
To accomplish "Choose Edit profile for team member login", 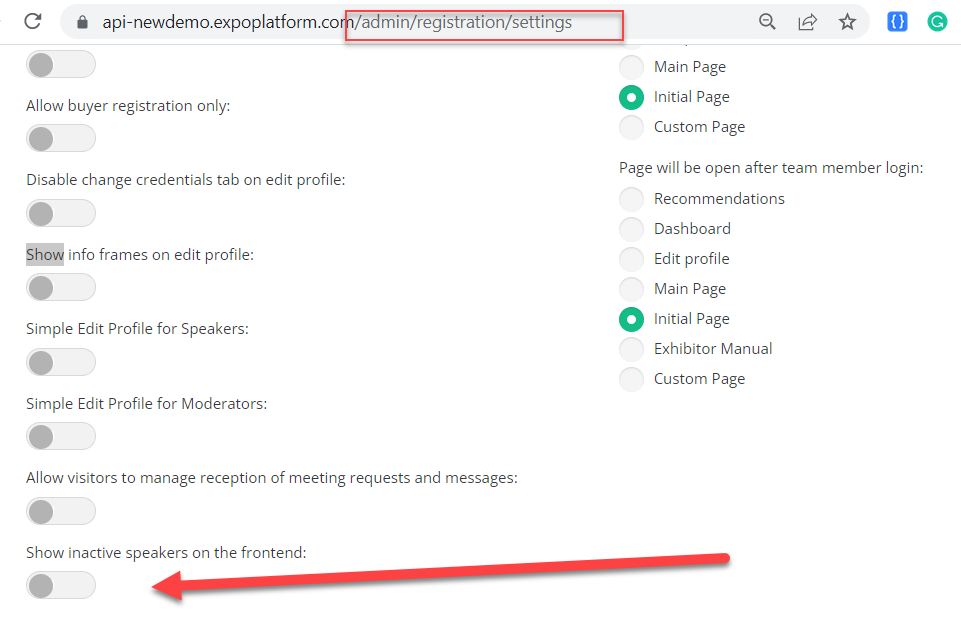I will pos(631,259).
